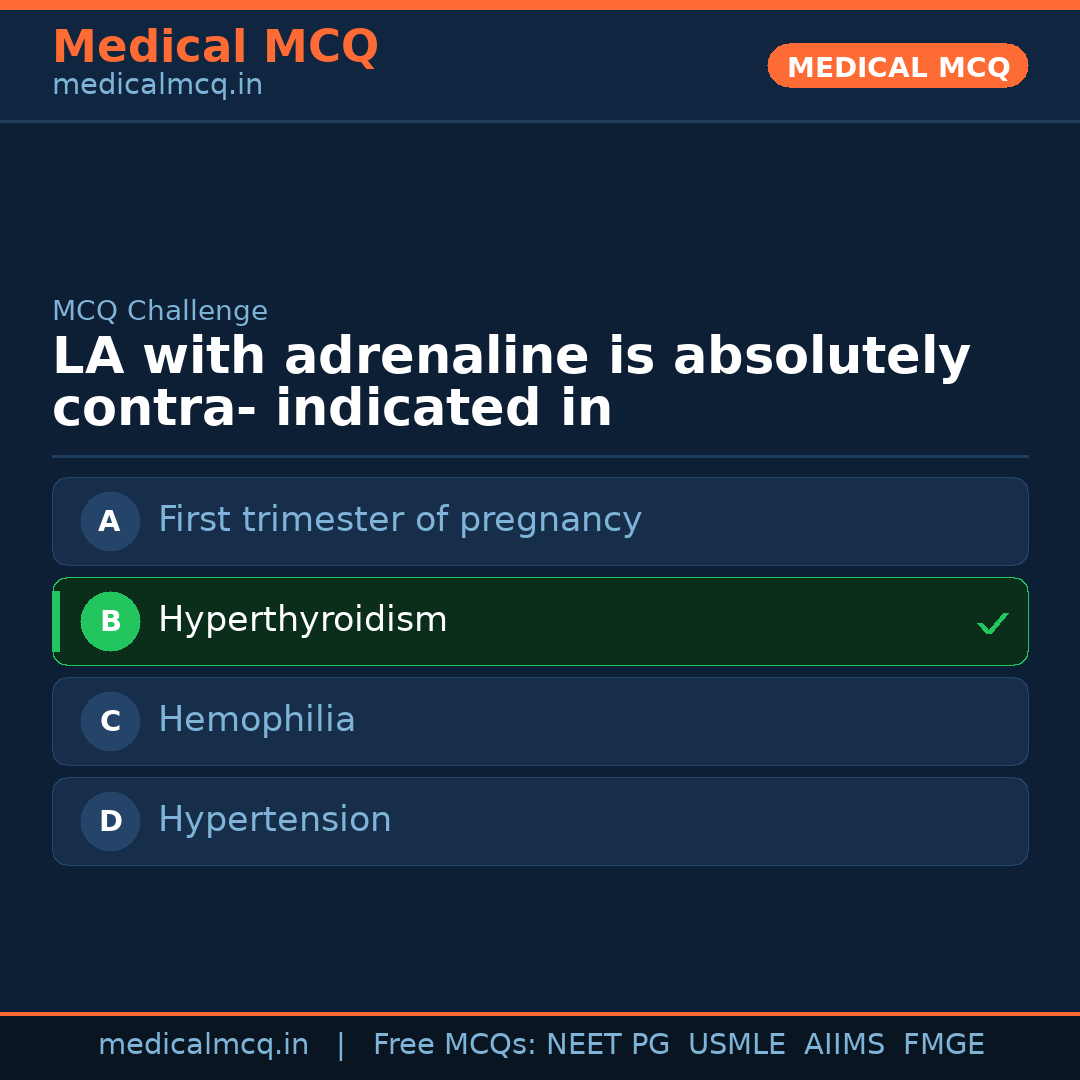Open the Medical MCQ header title
The height and width of the screenshot is (1080, 1080).
(215, 47)
